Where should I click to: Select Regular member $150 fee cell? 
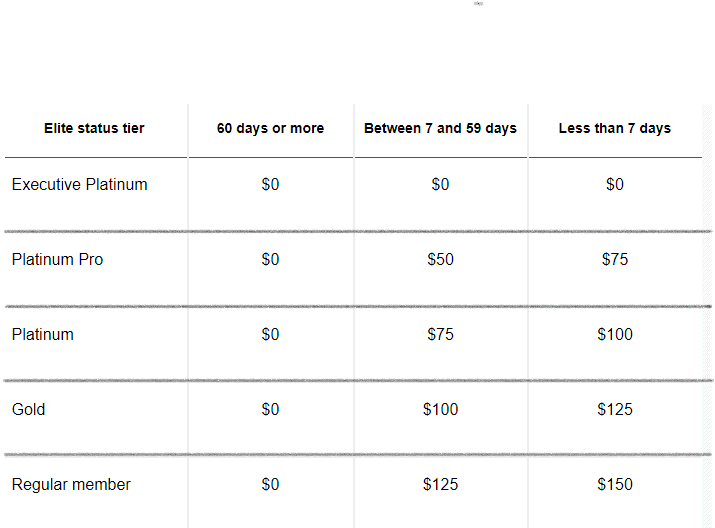click(615, 484)
